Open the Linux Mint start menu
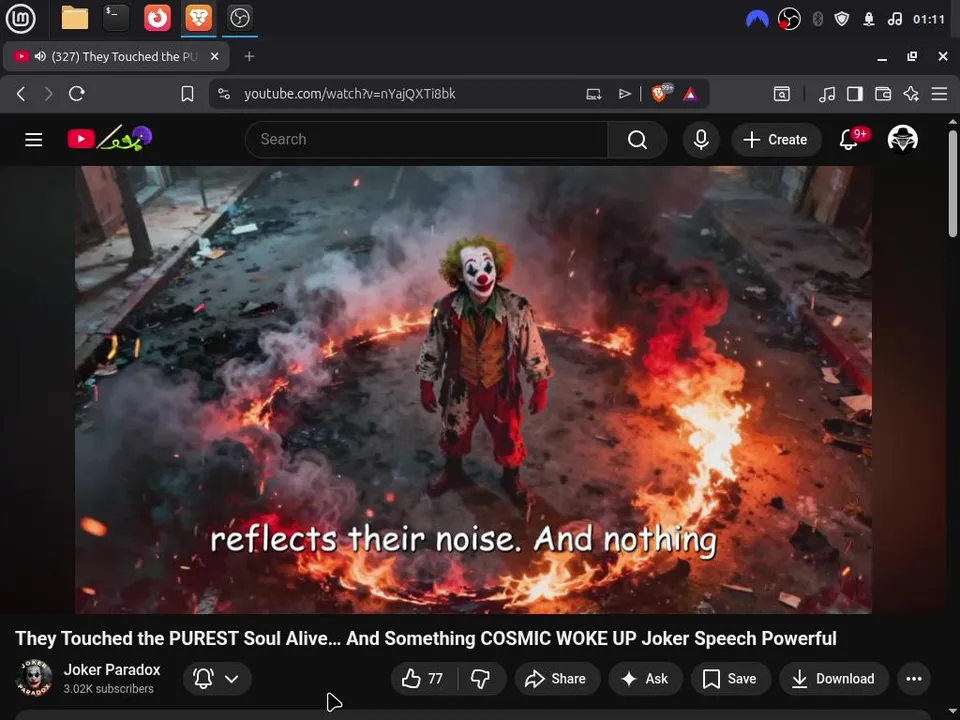 click(20, 18)
